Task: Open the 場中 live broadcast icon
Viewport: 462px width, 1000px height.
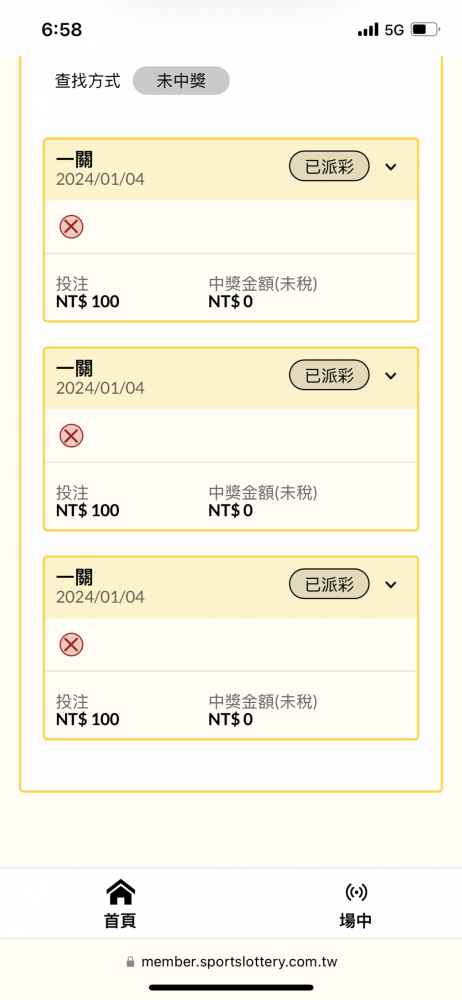Action: 355,892
